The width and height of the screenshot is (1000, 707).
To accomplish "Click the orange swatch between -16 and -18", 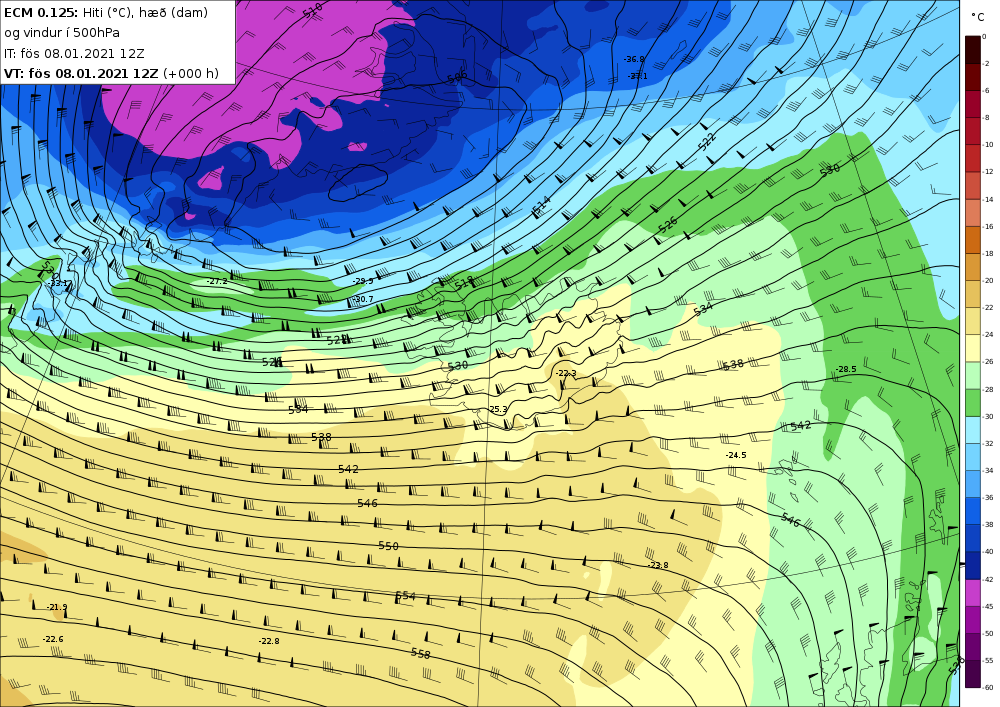I will tap(973, 240).
